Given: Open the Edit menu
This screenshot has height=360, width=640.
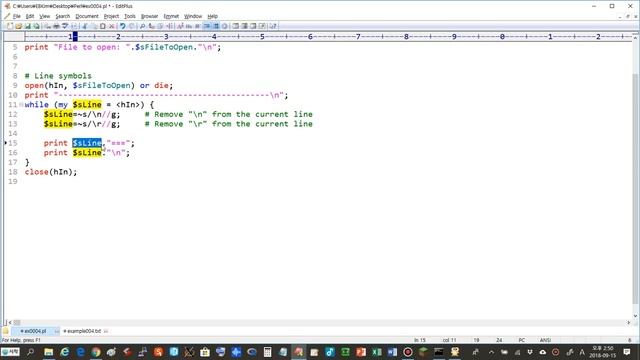Looking at the screenshot, I should click(x=30, y=16).
